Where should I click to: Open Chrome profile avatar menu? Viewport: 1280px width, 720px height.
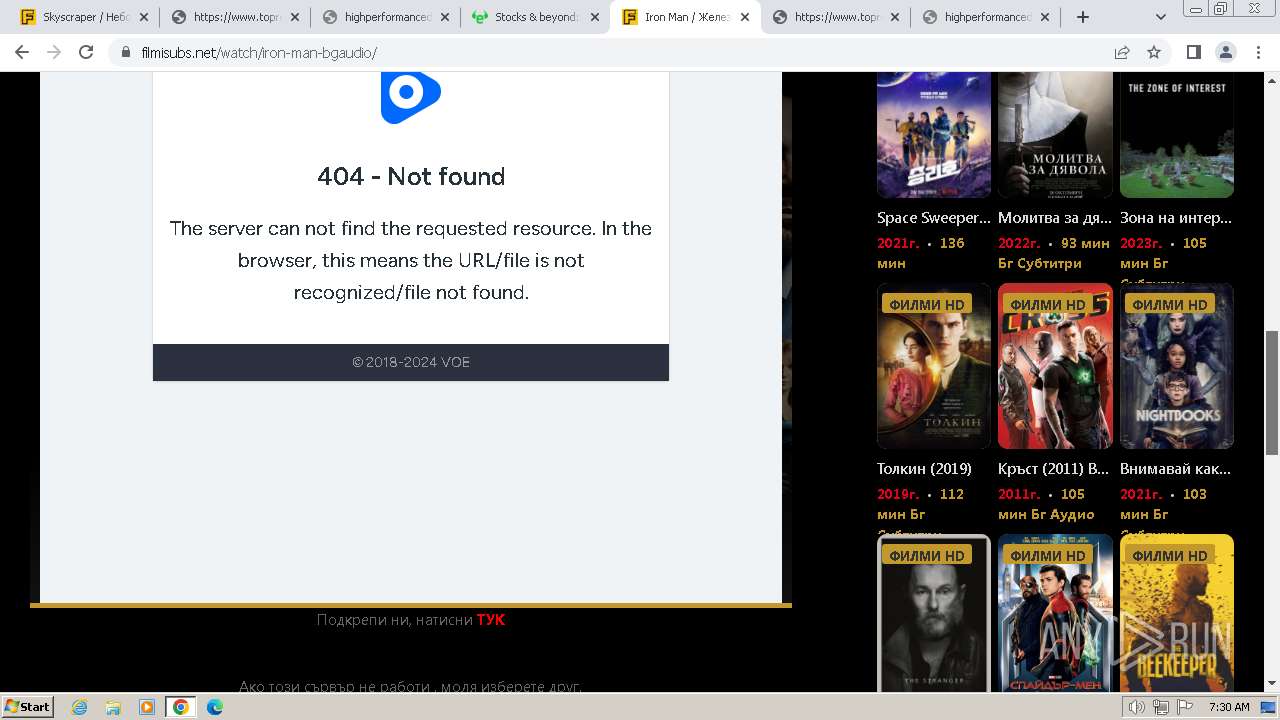pos(1226,52)
